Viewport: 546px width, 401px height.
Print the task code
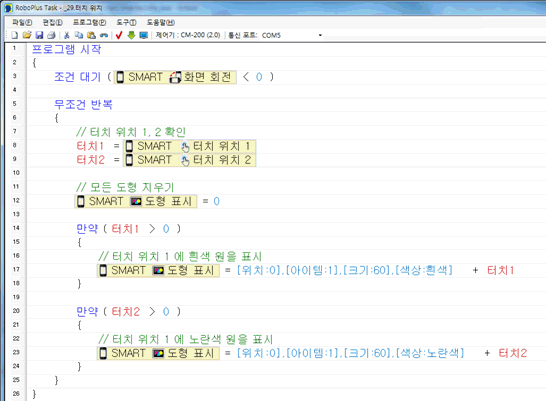pos(51,35)
